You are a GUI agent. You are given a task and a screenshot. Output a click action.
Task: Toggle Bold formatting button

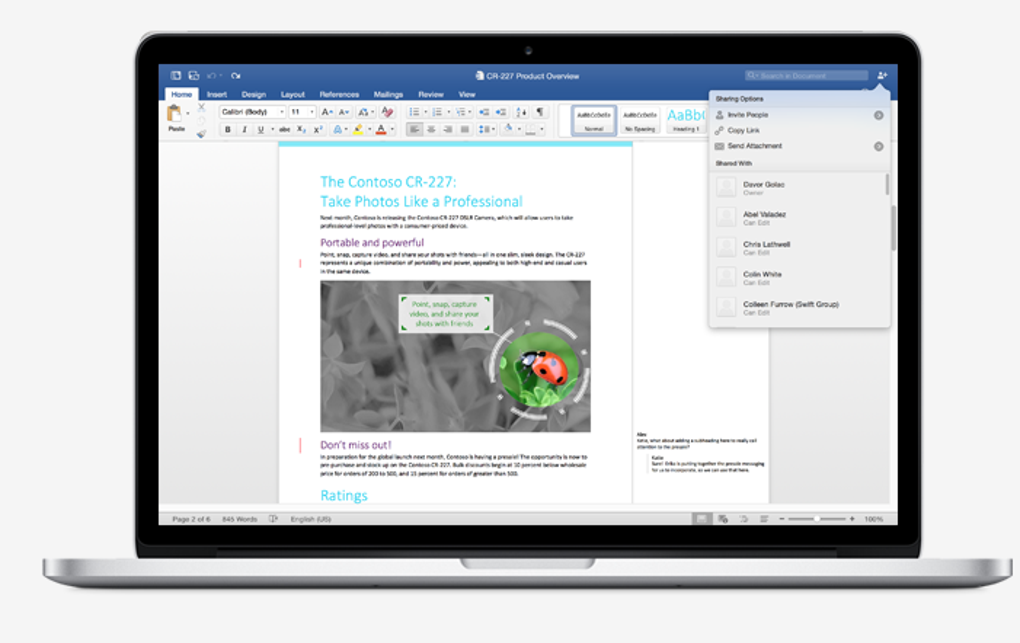[228, 130]
